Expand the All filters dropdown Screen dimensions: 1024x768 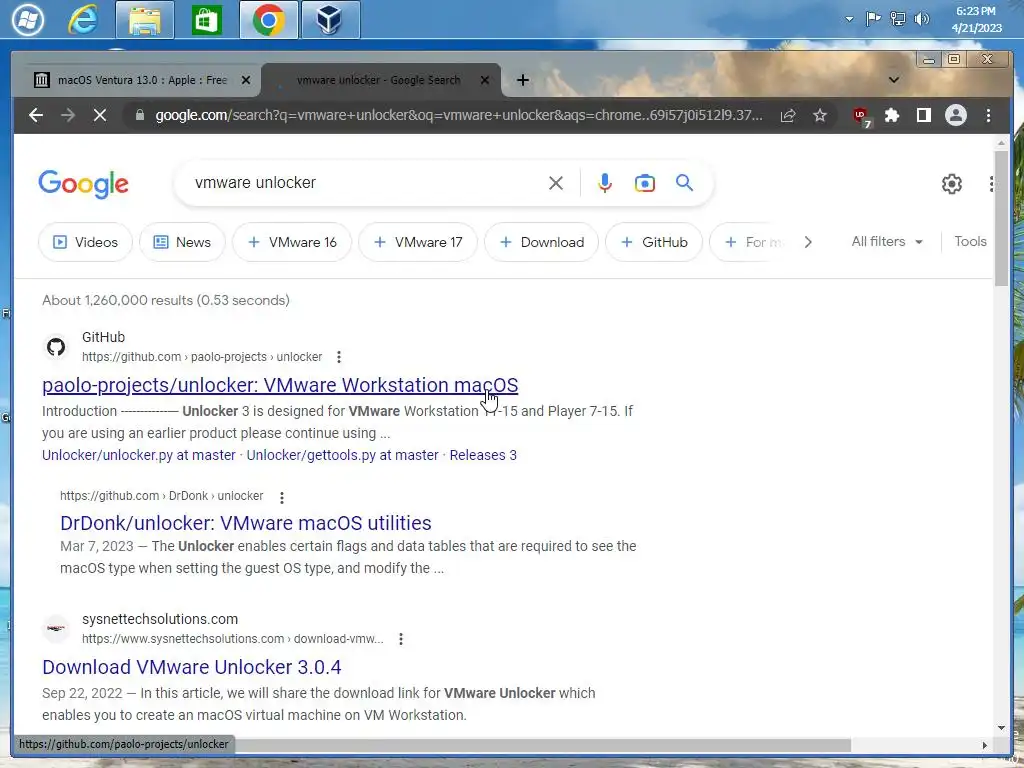887,242
